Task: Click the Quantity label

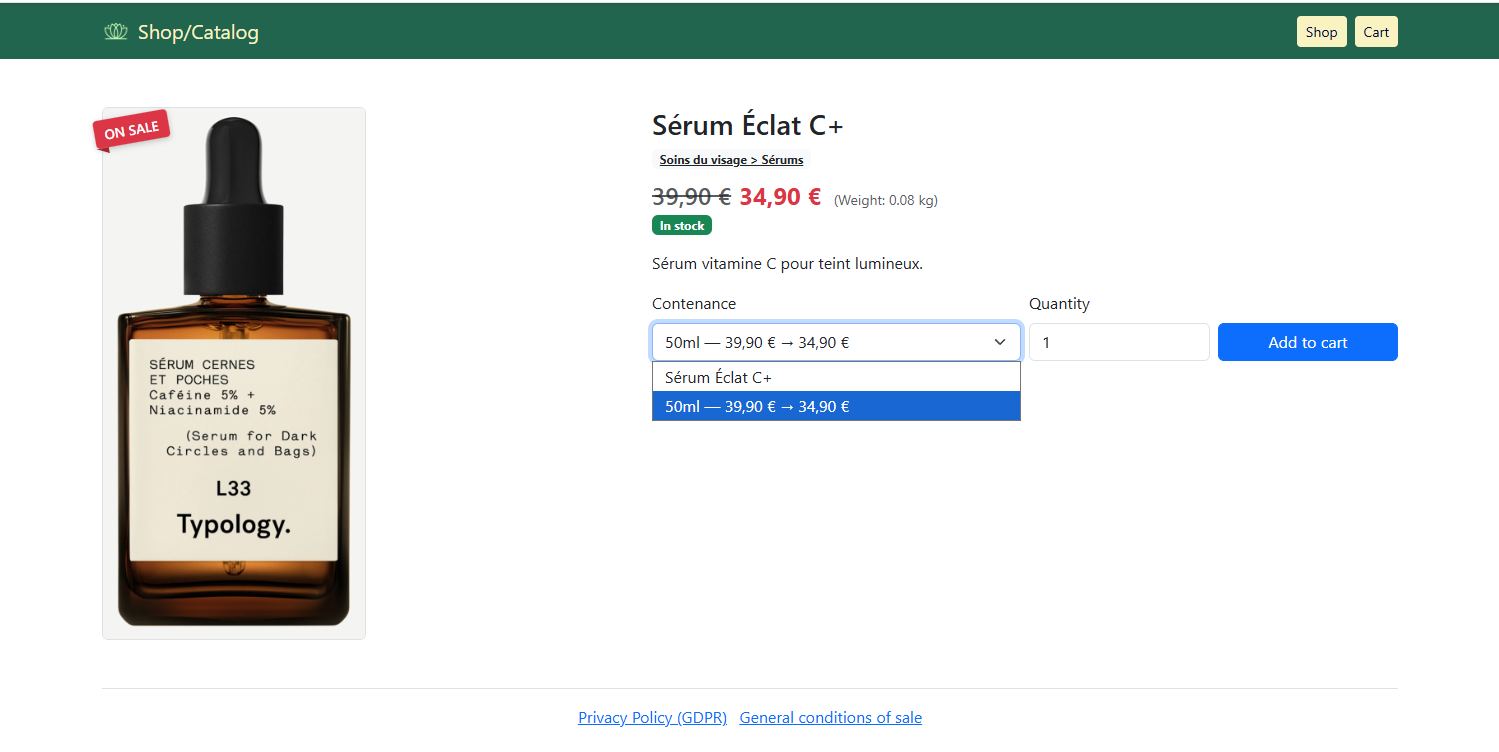Action: tap(1059, 304)
